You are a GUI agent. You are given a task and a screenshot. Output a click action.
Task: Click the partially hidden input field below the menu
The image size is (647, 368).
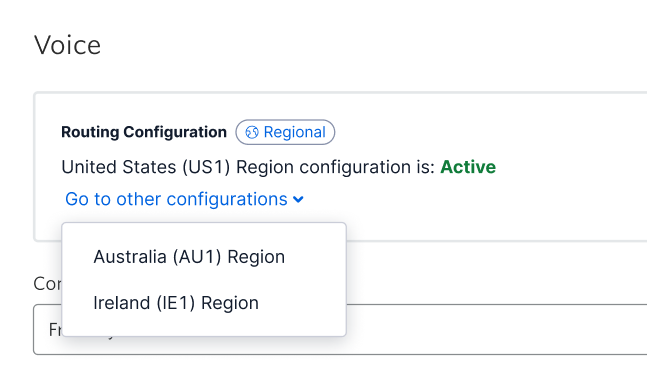[x=495, y=330]
